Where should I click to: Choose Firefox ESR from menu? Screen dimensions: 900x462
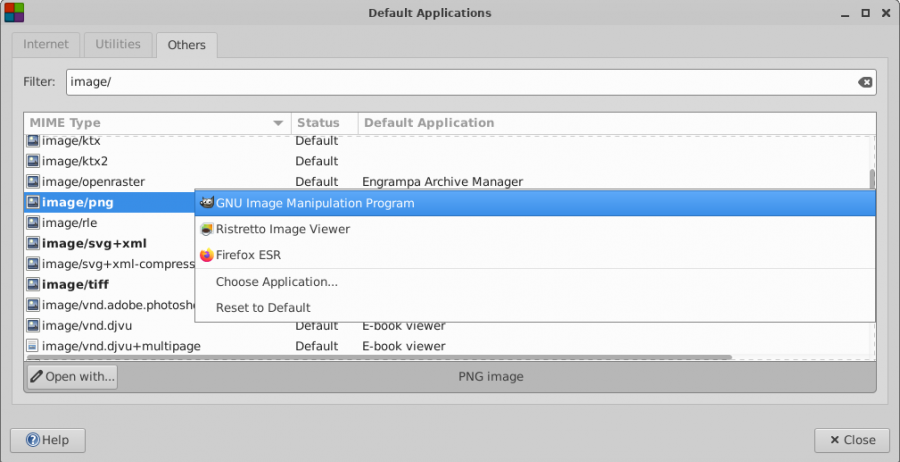(x=535, y=255)
